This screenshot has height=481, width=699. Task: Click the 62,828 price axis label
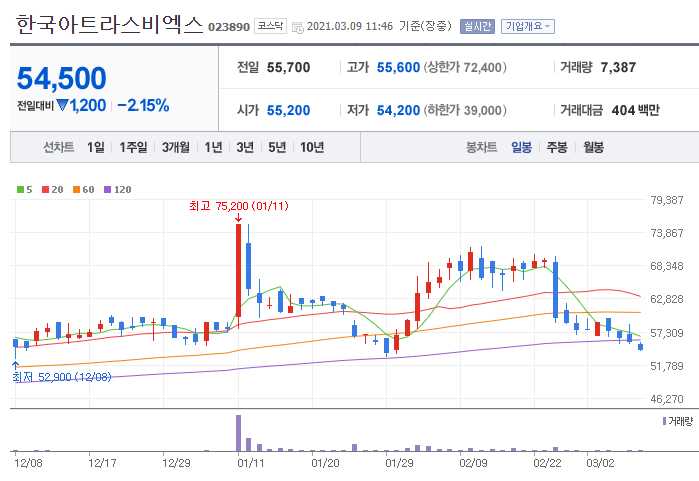click(x=666, y=299)
